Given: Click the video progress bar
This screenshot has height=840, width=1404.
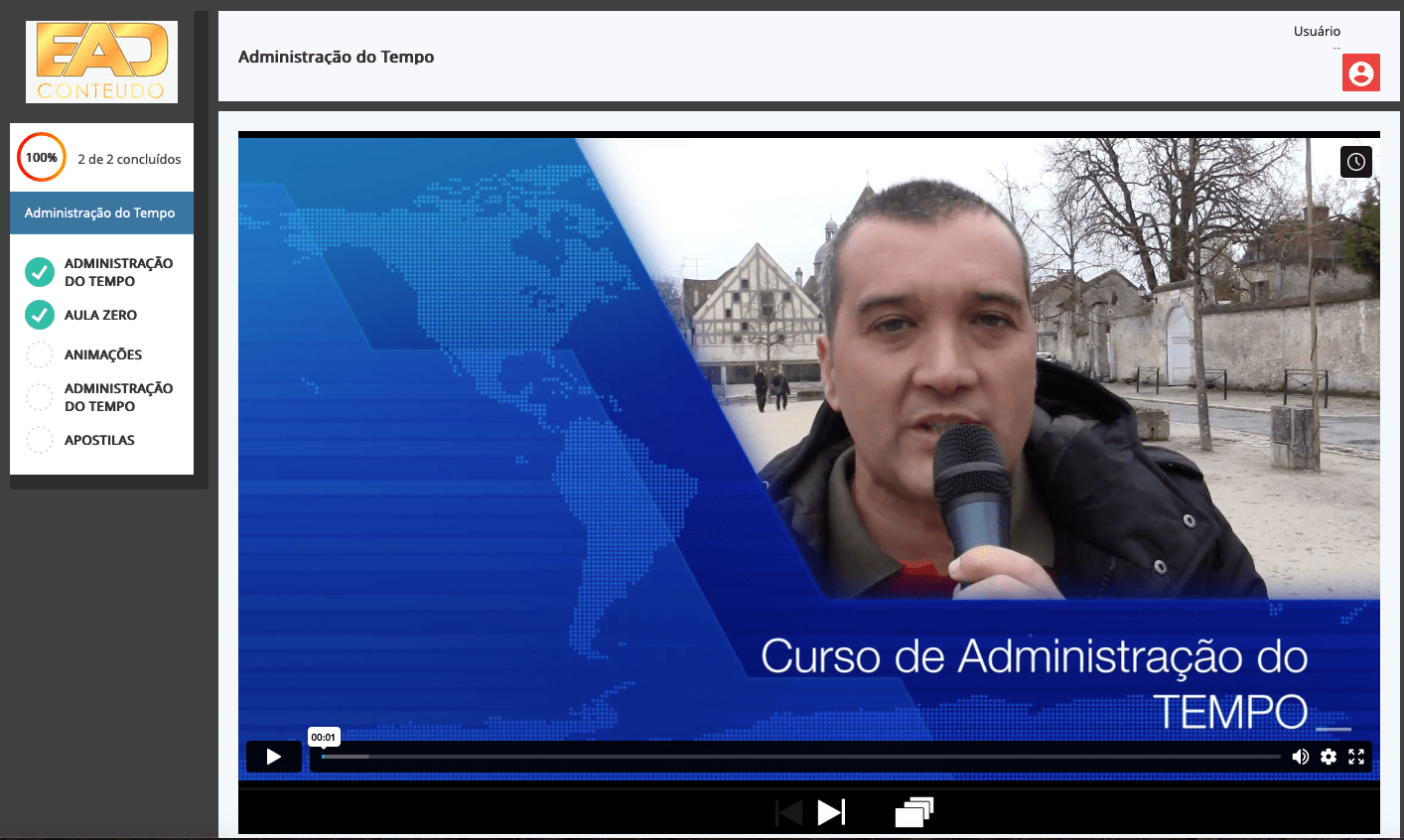Looking at the screenshot, I should pyautogui.click(x=800, y=757).
